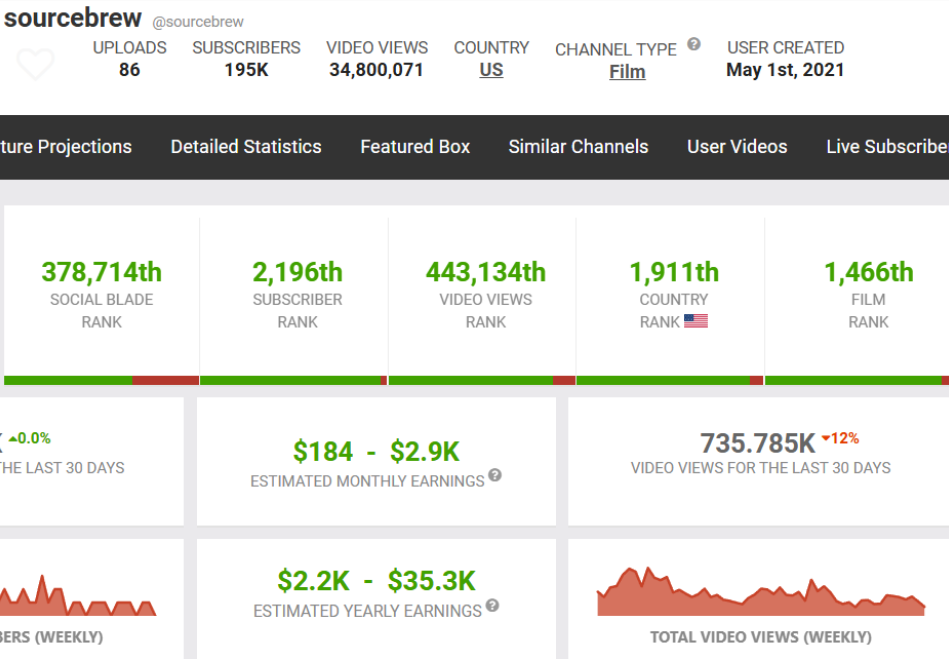Click the heart favorite icon
Viewport: 949px width, 659px height.
click(x=36, y=64)
